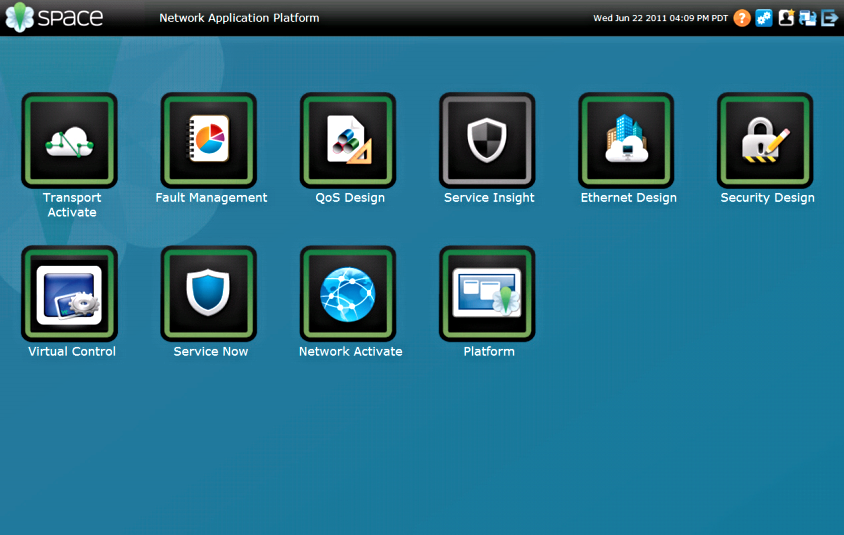Click the 'Service Now' text label
844x535 pixels.
click(x=210, y=351)
